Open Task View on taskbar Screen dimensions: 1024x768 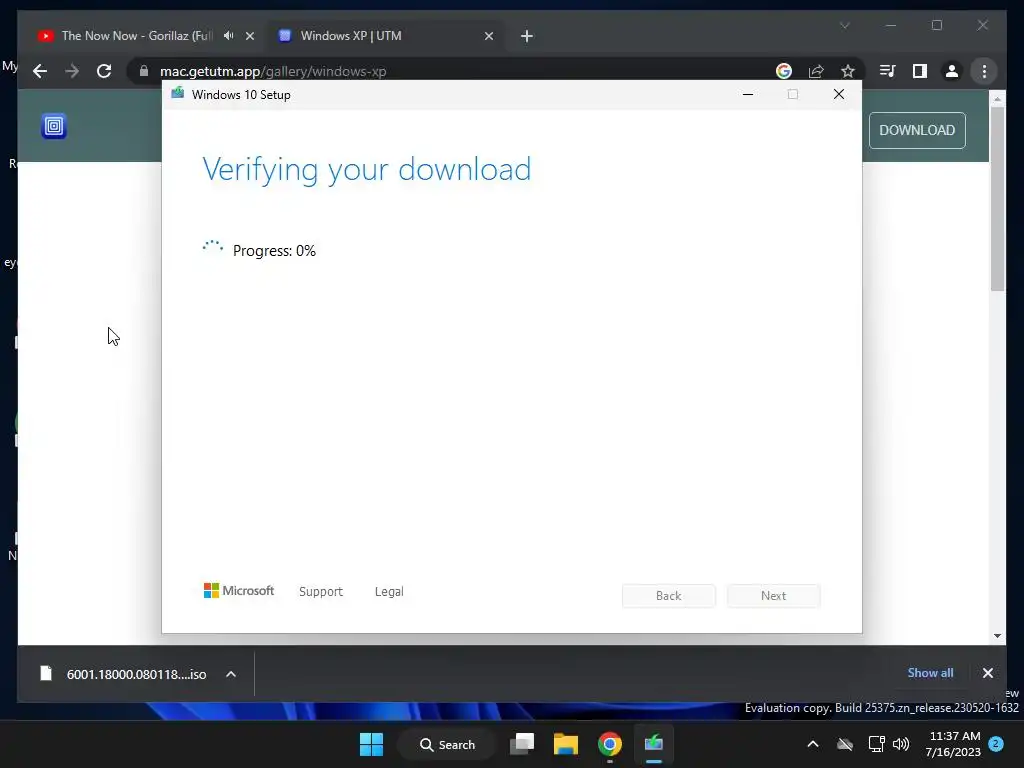click(x=522, y=744)
